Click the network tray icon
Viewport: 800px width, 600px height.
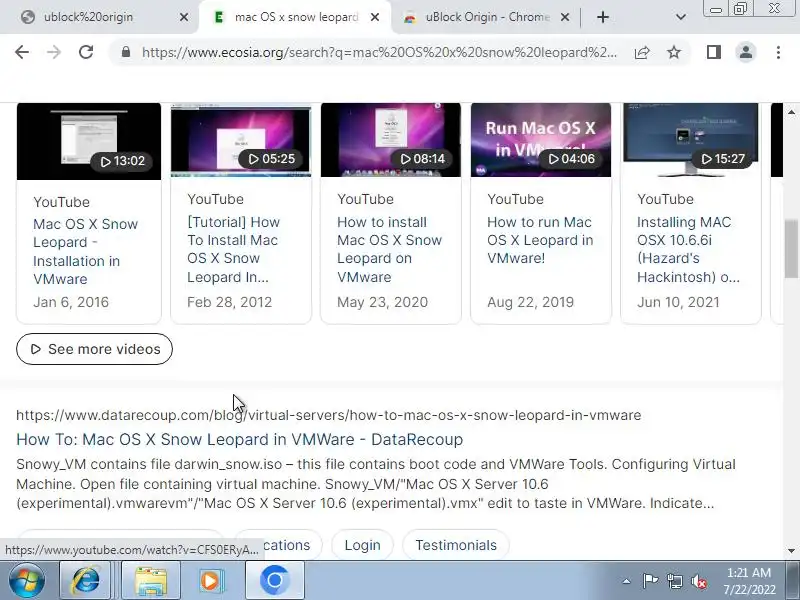pyautogui.click(x=674, y=581)
